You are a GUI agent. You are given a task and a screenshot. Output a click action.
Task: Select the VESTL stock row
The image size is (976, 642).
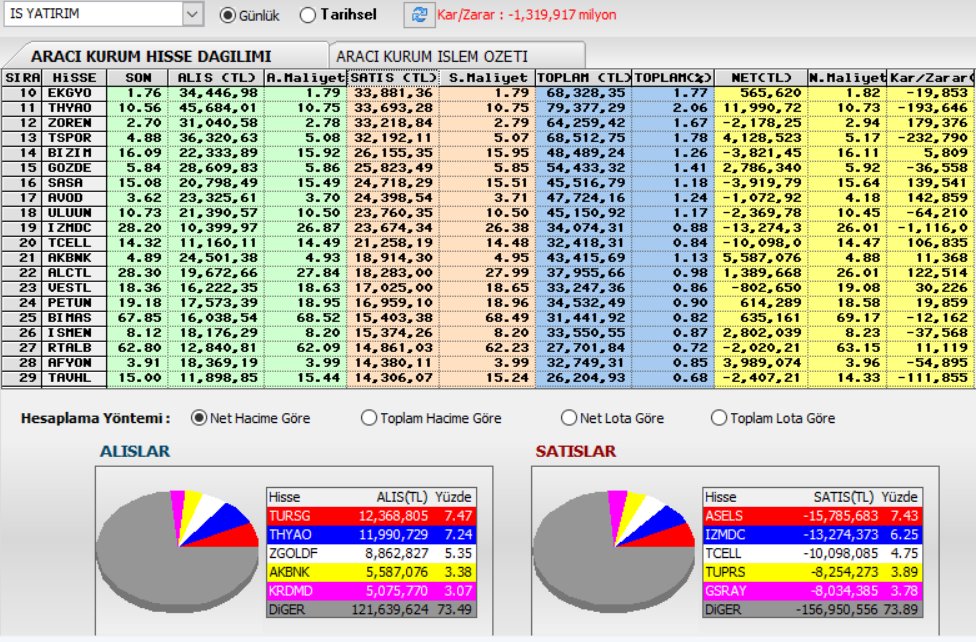click(488, 288)
